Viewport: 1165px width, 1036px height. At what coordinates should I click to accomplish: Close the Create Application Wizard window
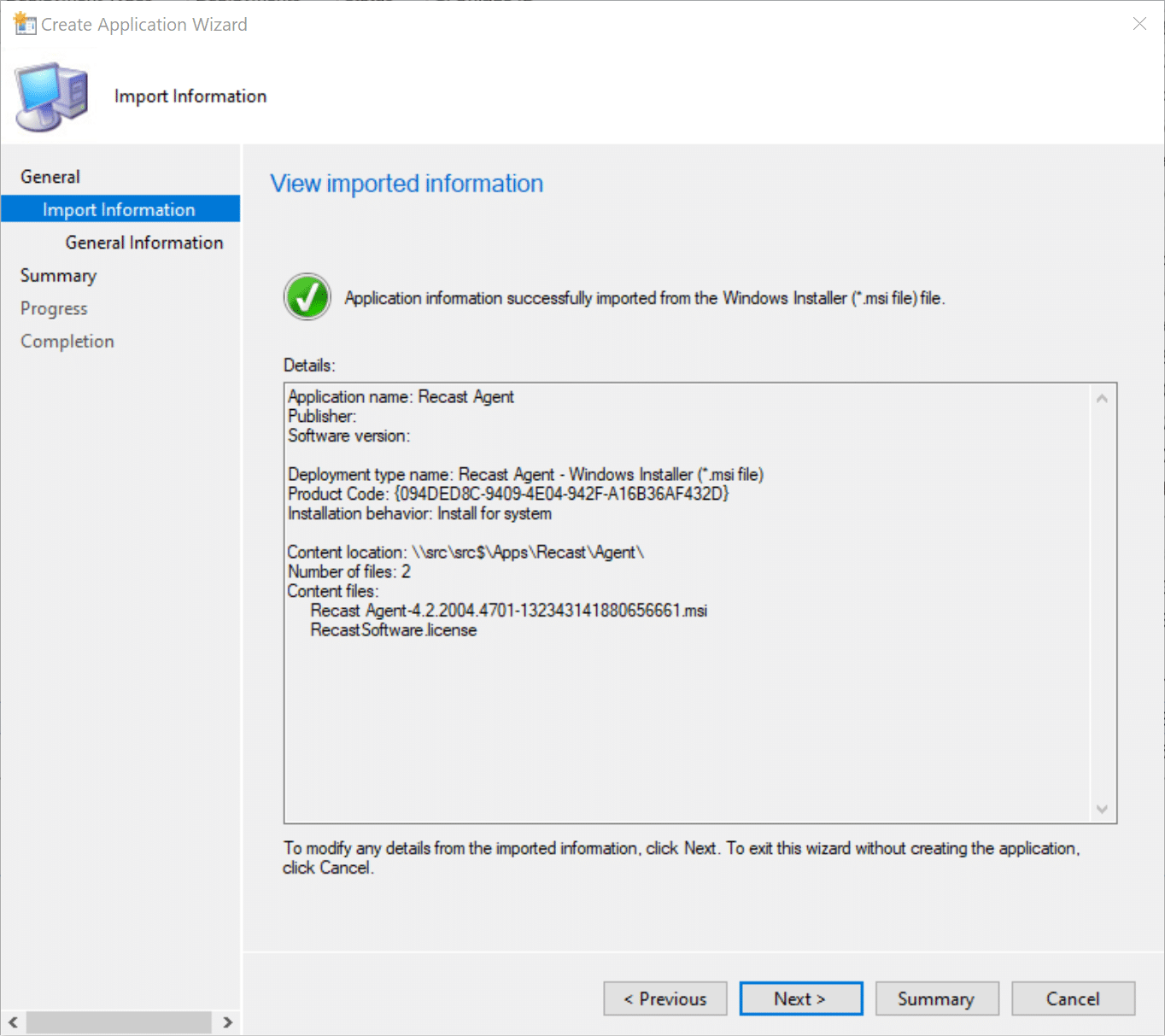pos(1139,24)
